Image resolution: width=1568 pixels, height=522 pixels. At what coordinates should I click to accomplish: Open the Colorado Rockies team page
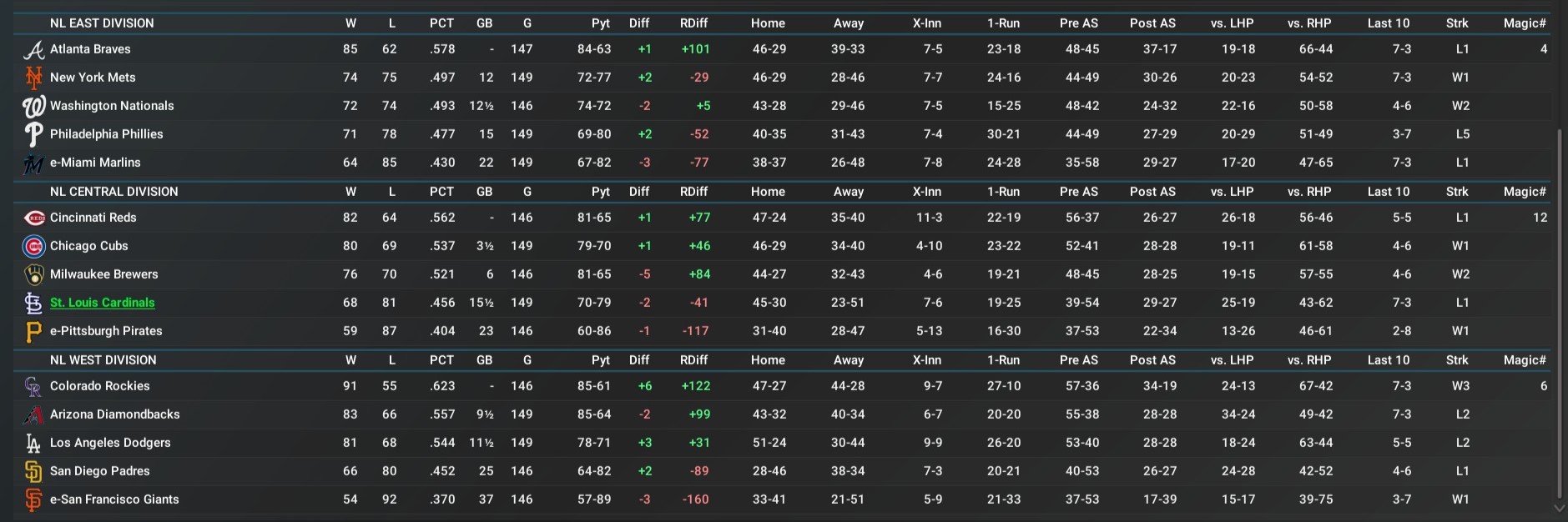pos(99,386)
